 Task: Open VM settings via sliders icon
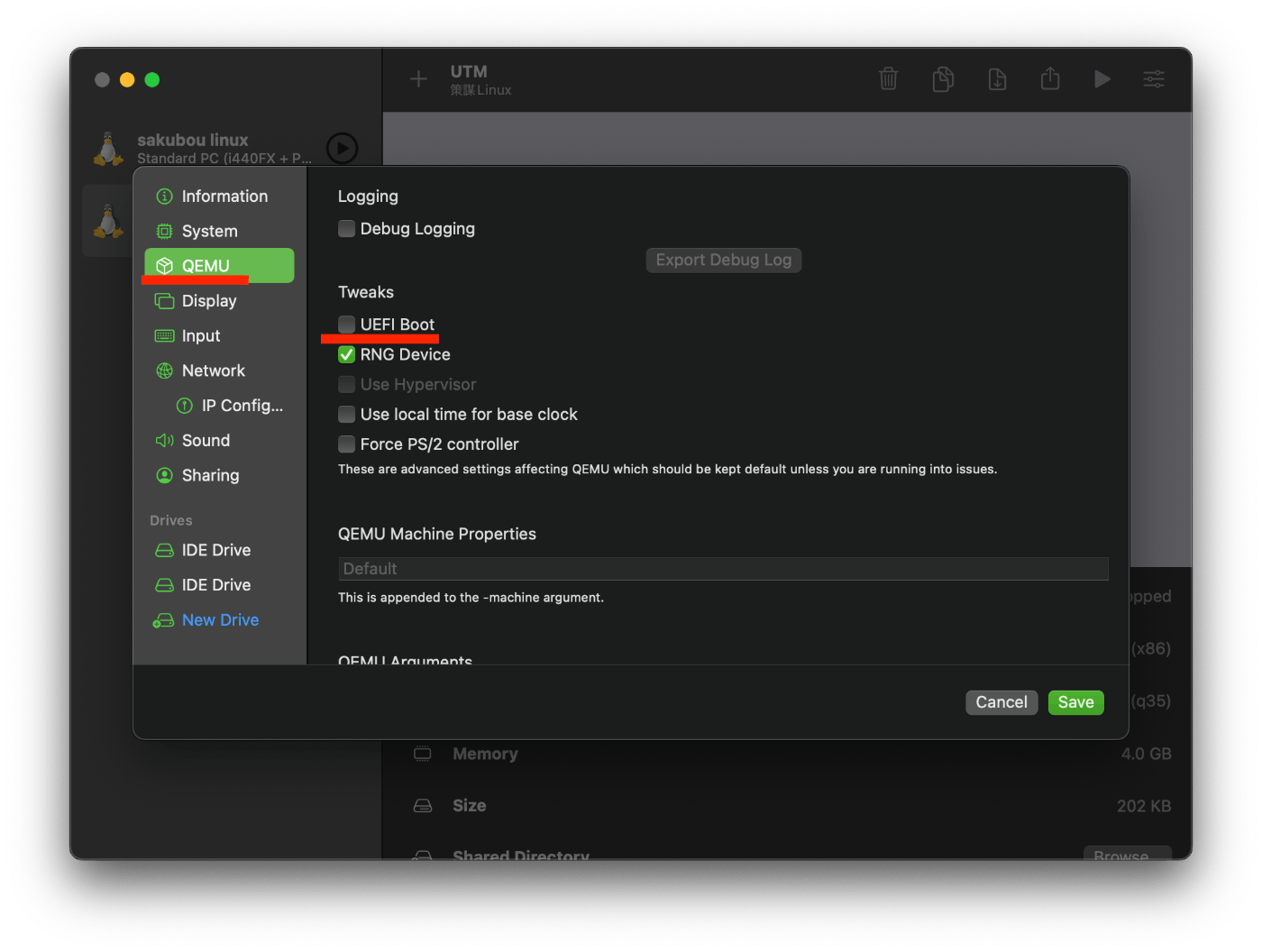pyautogui.click(x=1154, y=79)
